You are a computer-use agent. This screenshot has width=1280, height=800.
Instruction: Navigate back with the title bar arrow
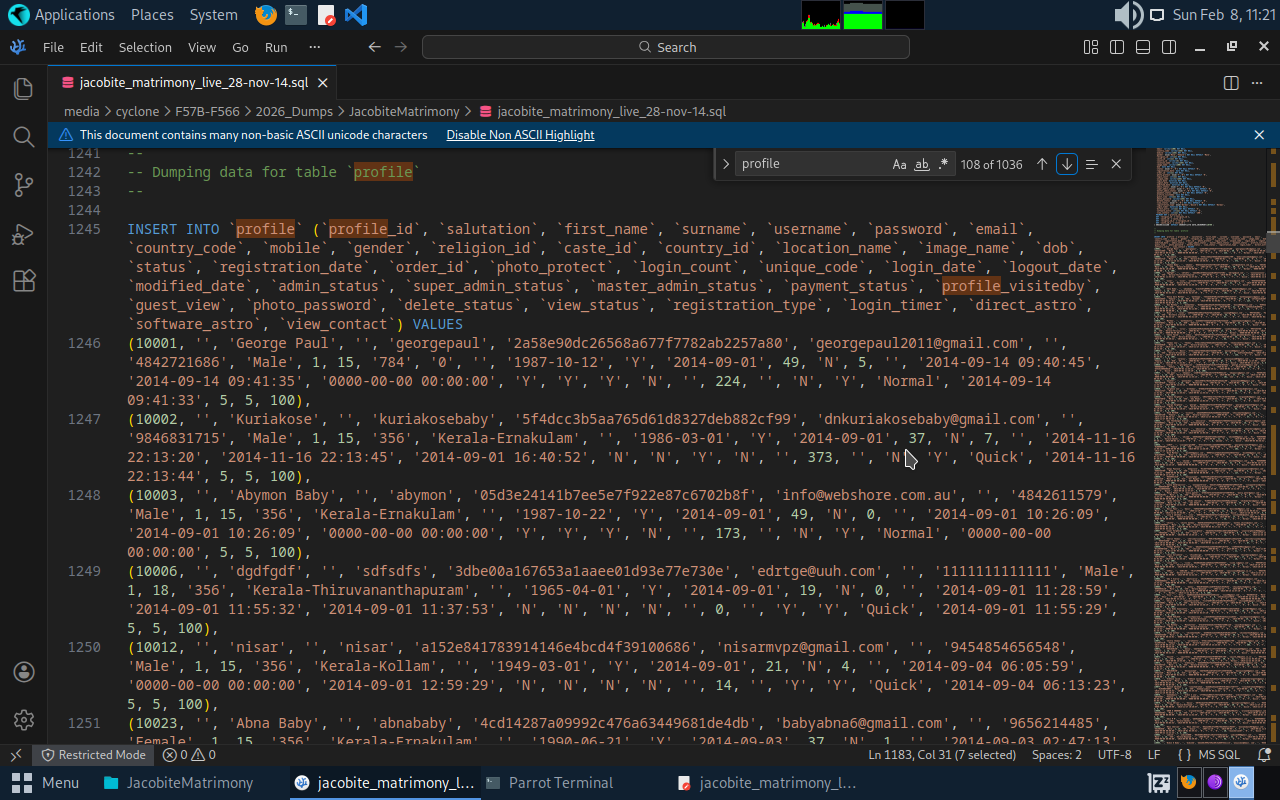[x=375, y=47]
